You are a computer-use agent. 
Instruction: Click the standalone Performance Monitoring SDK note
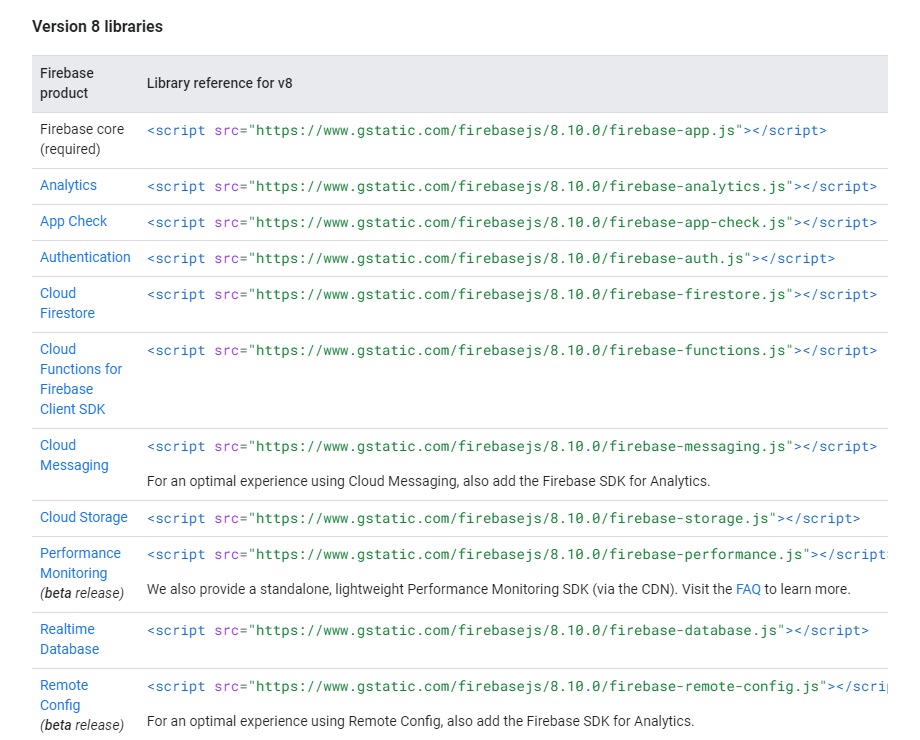499,589
